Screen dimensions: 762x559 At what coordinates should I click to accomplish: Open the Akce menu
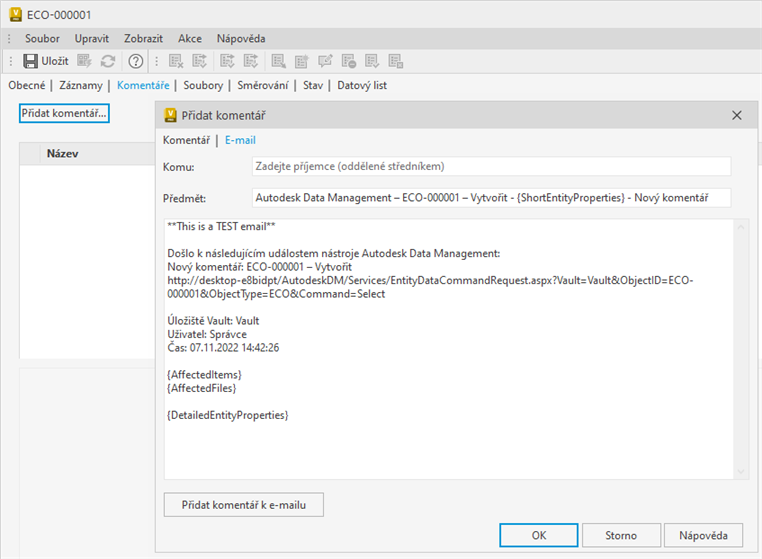[190, 38]
